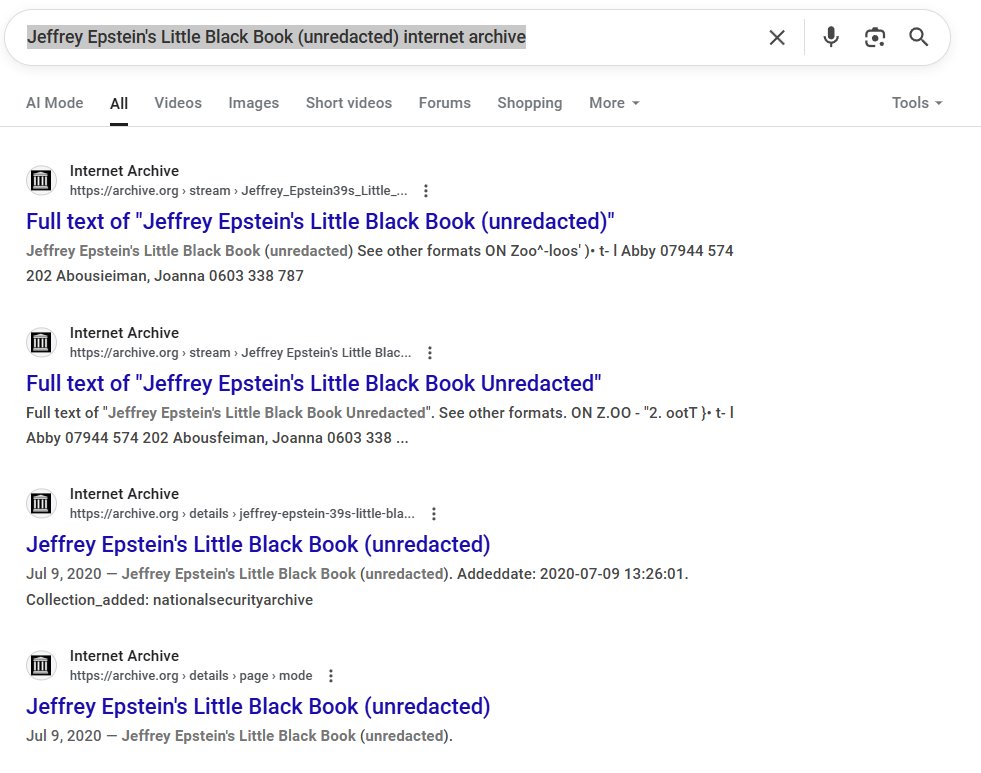Open the three-dot options menu beside 'details › page › mode' URL
The width and height of the screenshot is (981, 773).
click(331, 676)
